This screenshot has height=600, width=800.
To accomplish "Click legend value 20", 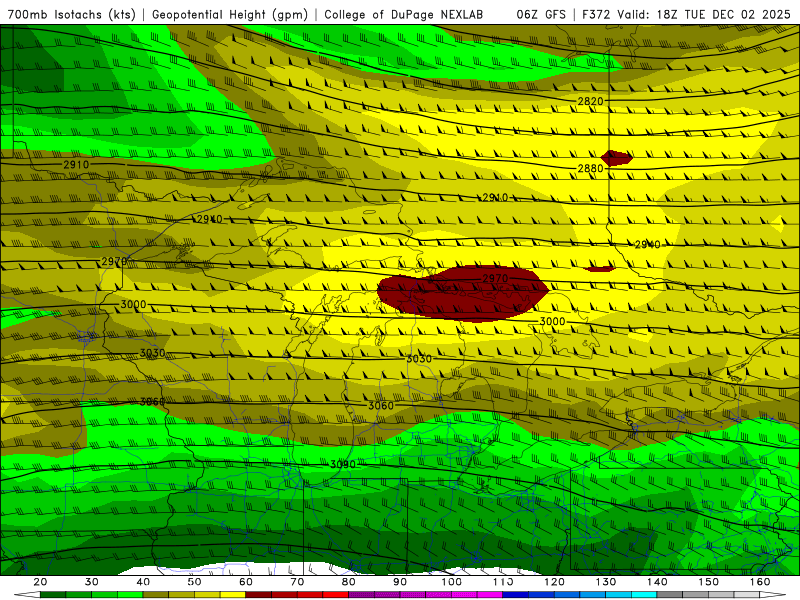I will [40, 582].
